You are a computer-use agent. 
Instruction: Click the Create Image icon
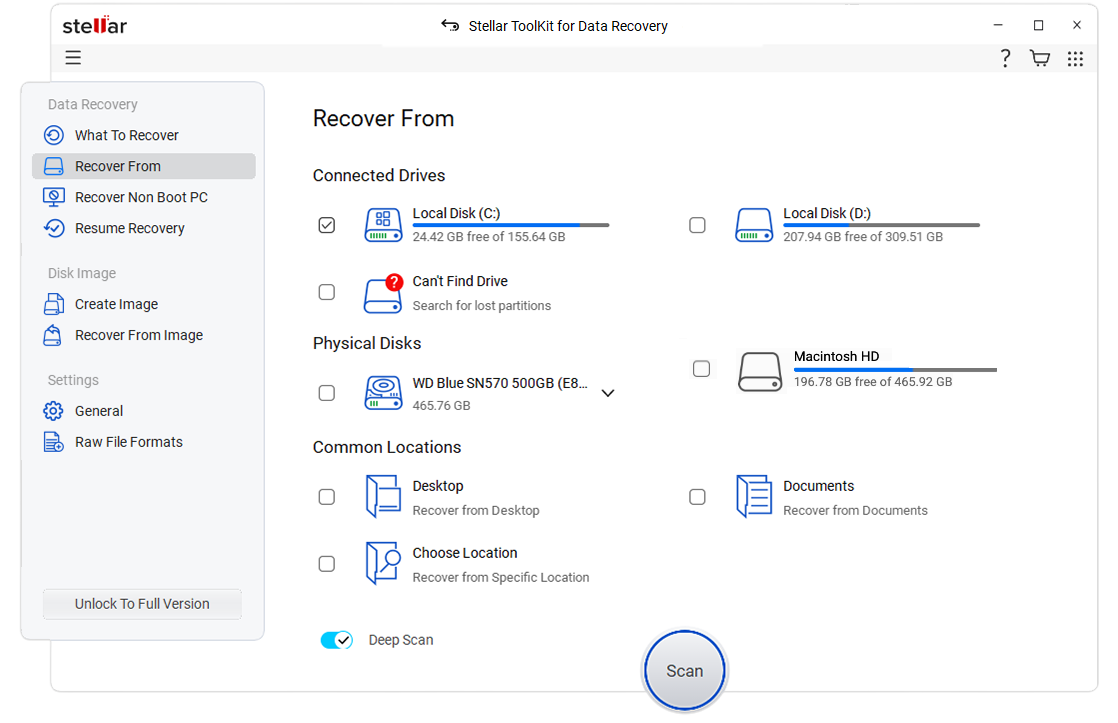point(54,304)
